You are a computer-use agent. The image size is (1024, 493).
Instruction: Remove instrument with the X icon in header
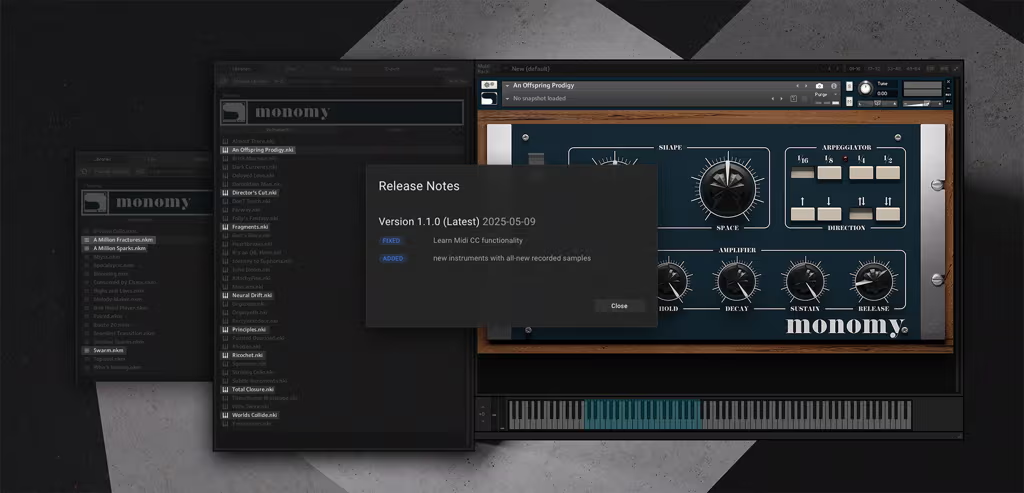pyautogui.click(x=948, y=82)
